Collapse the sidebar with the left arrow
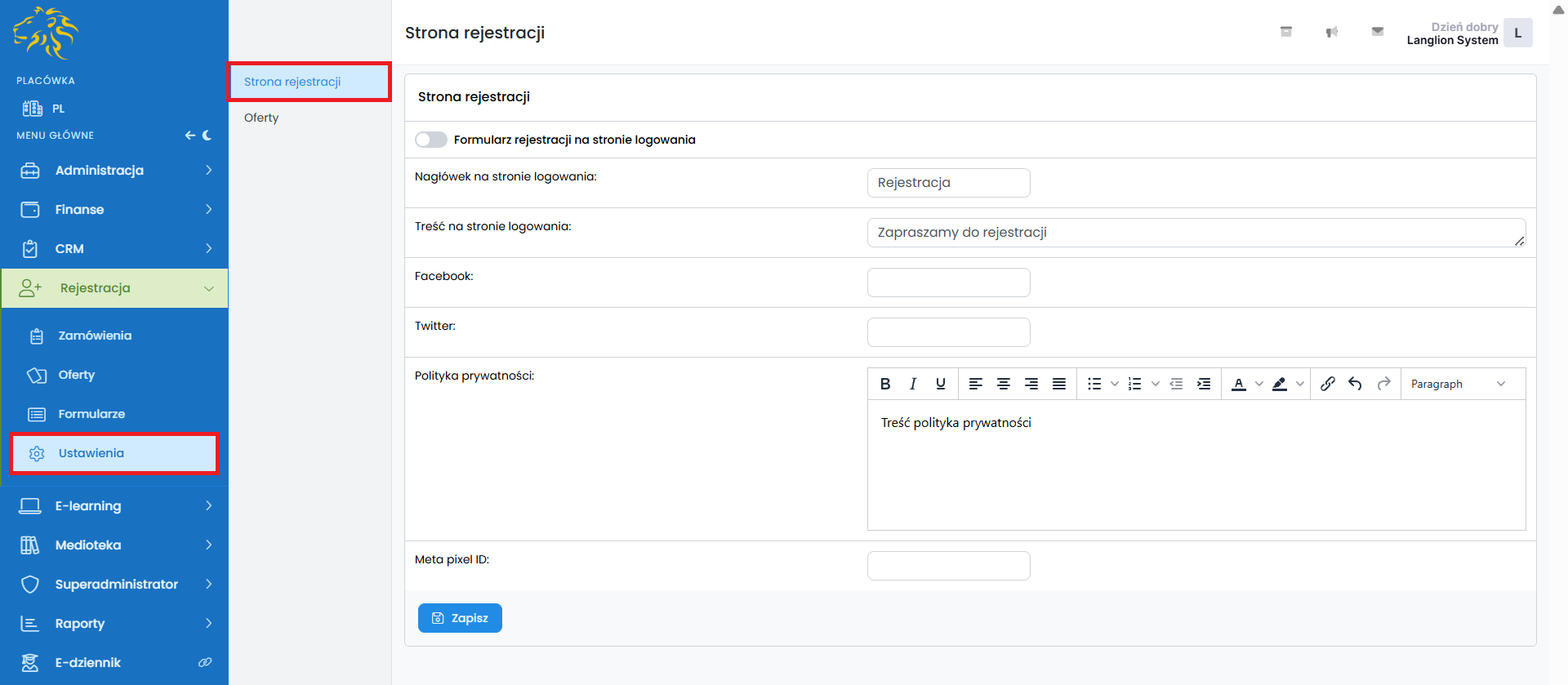 pyautogui.click(x=189, y=136)
